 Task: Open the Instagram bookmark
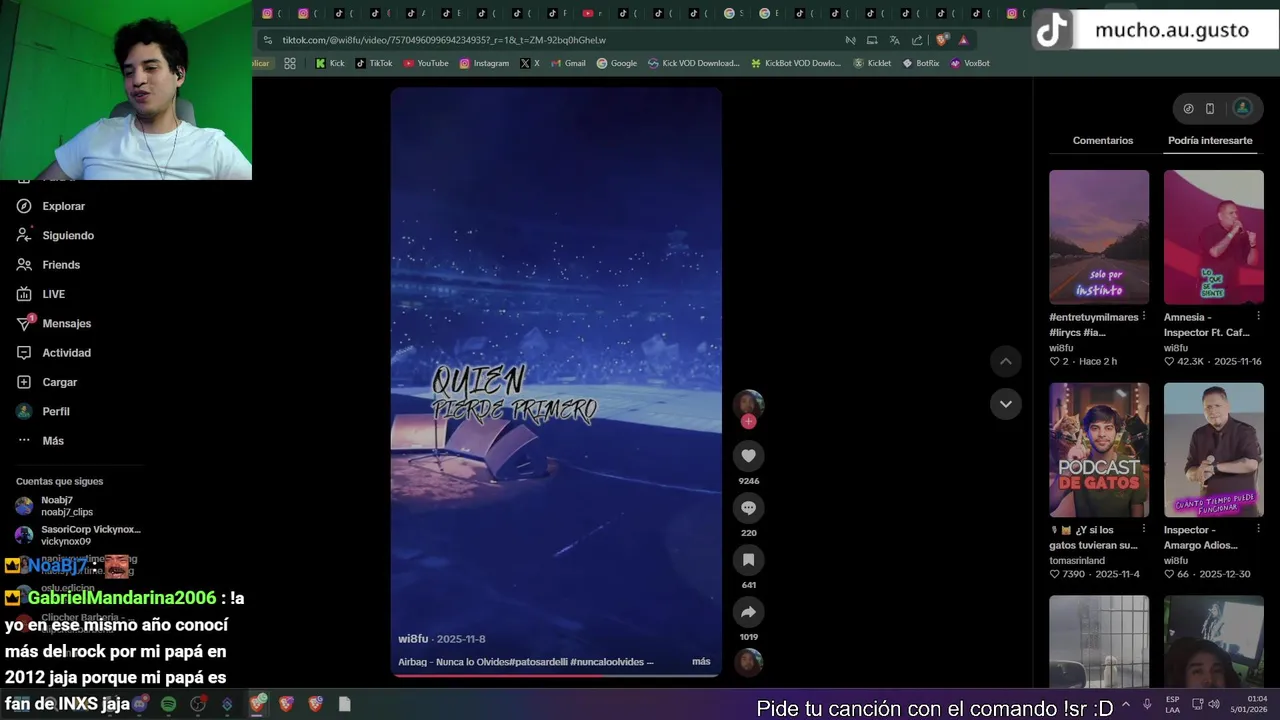tap(484, 63)
